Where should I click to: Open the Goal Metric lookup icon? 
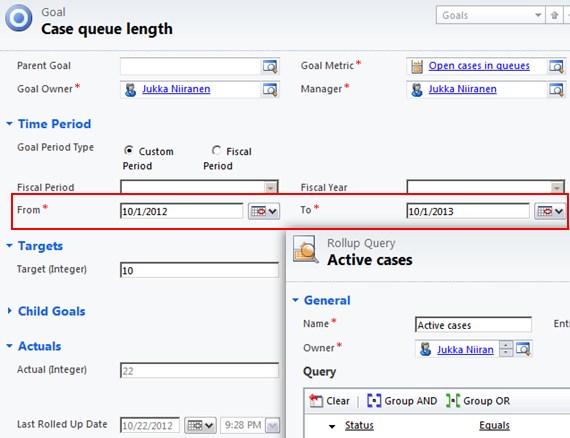[x=556, y=67]
